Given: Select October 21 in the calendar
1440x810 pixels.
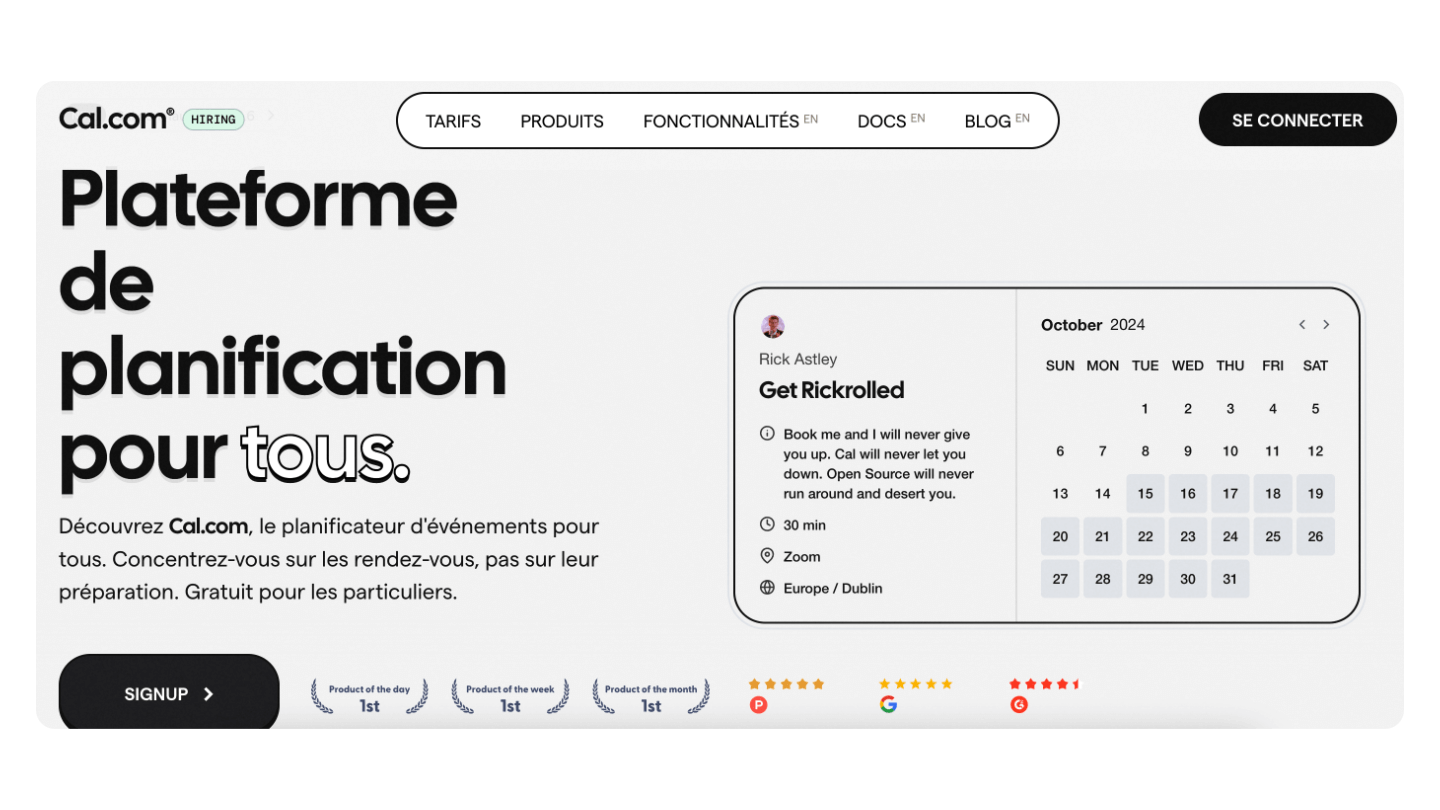Looking at the screenshot, I should click(x=1102, y=536).
